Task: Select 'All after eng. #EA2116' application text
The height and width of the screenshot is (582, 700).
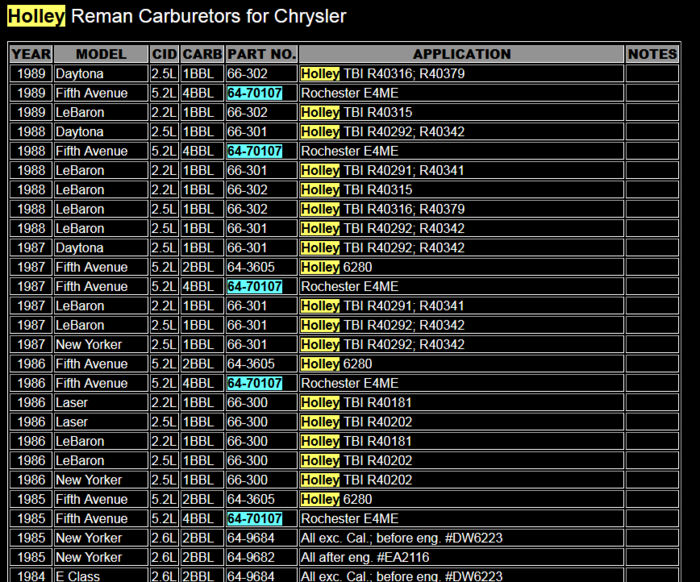Action: click(x=365, y=557)
